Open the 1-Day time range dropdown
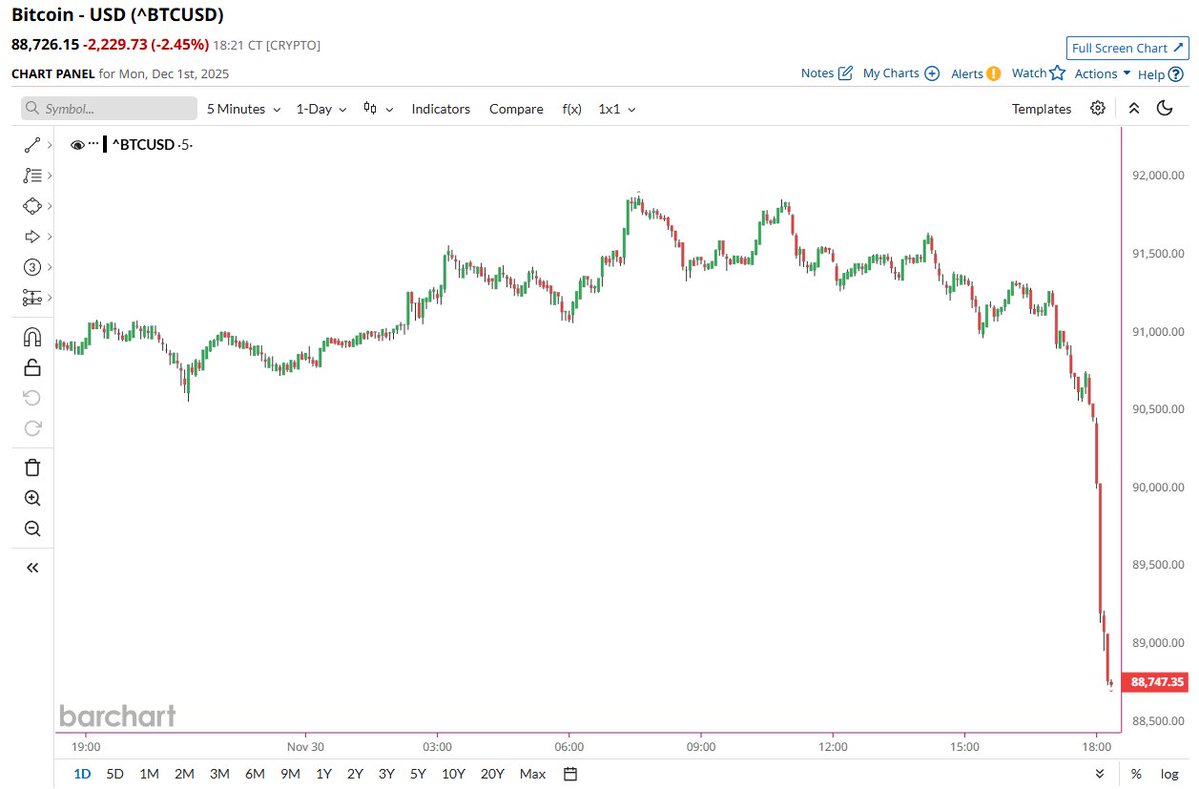Viewport: 1199px width, 789px height. pos(319,109)
